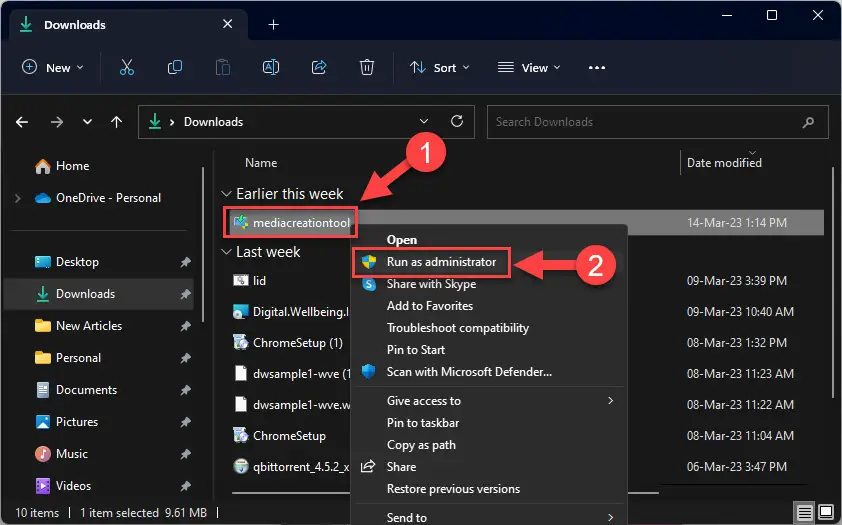Click the Cut scissors icon
Image resolution: width=842 pixels, height=525 pixels.
click(x=127, y=68)
